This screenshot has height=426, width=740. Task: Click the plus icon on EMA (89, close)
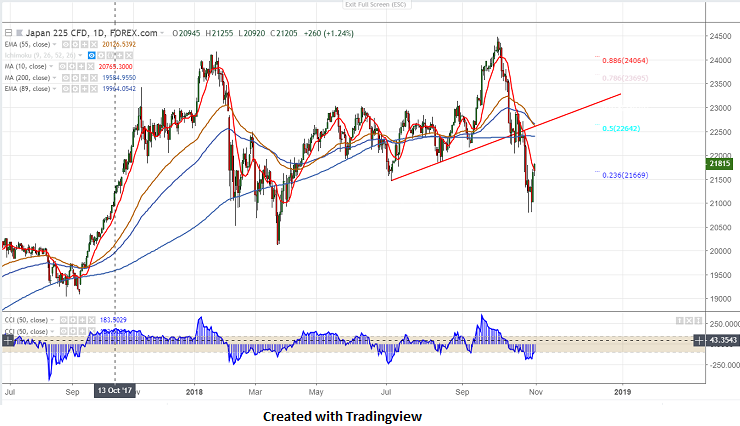84,89
